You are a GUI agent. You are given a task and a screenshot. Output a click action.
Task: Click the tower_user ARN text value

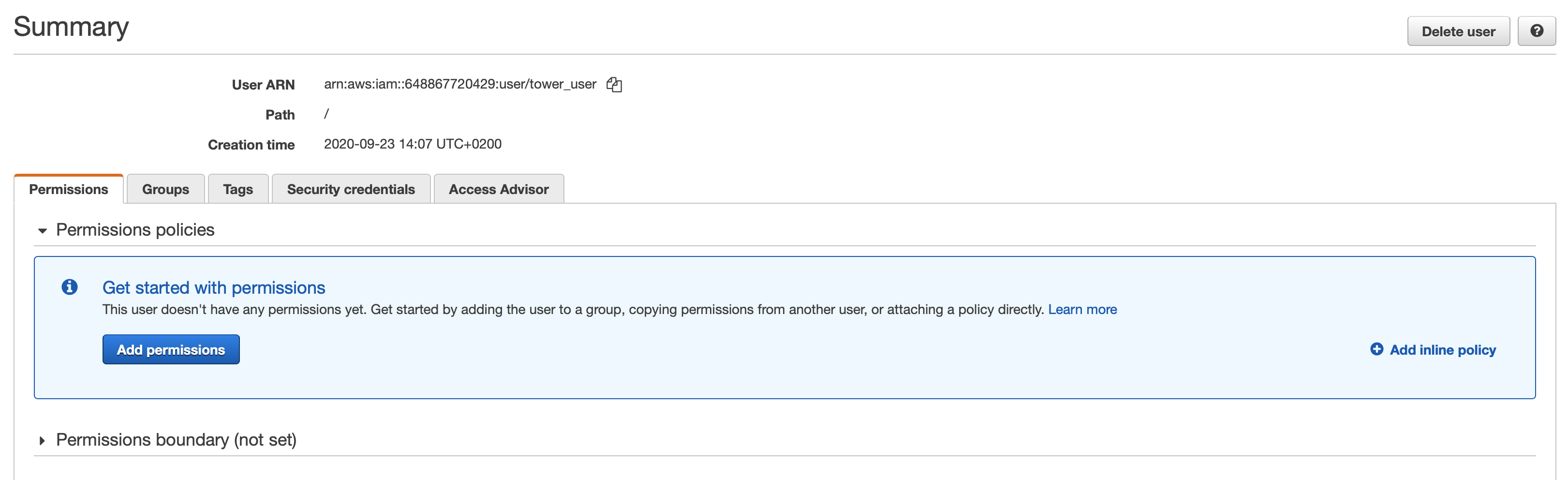pos(459,84)
